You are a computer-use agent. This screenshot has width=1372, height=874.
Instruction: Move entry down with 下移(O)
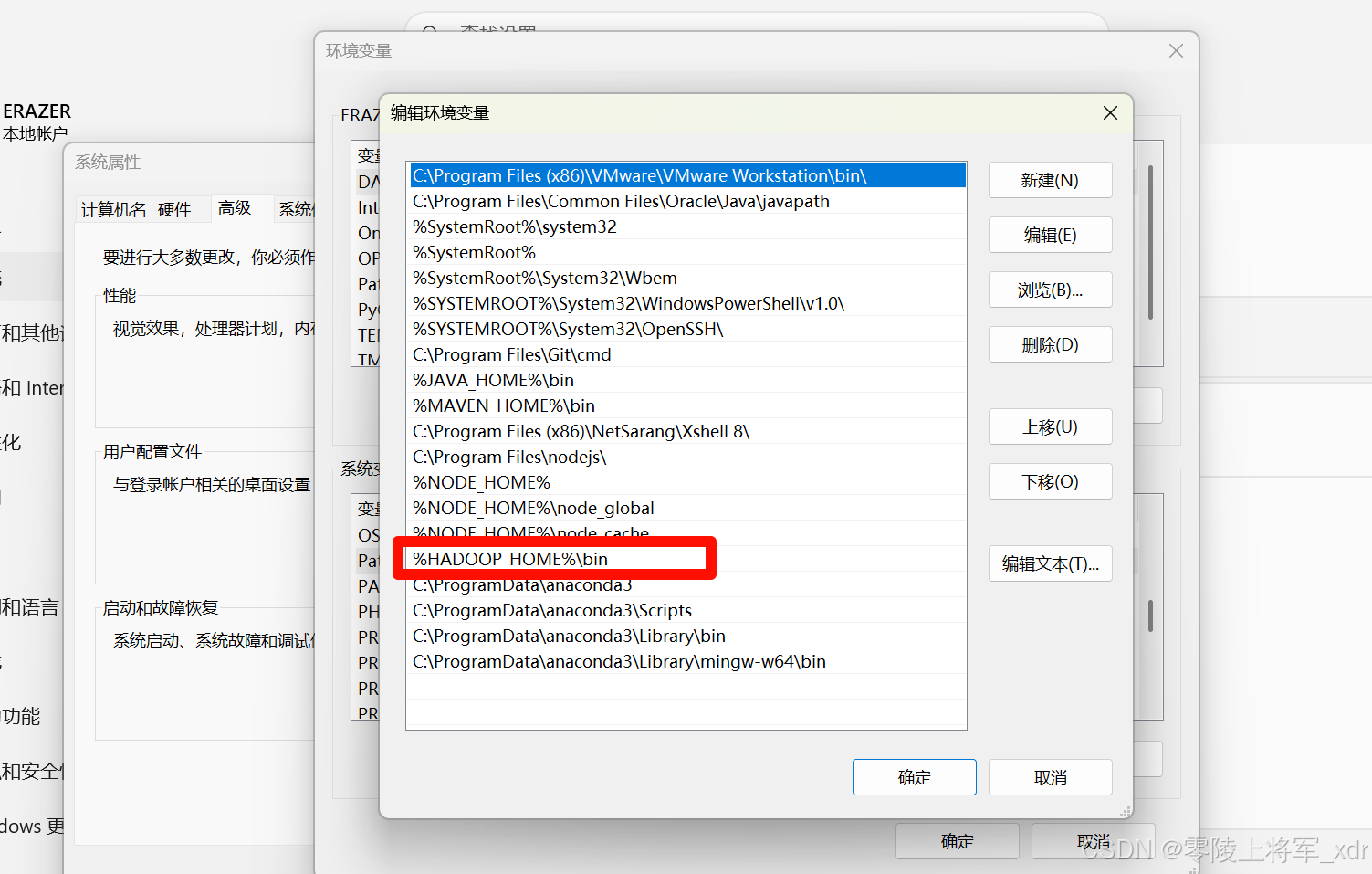click(1050, 481)
